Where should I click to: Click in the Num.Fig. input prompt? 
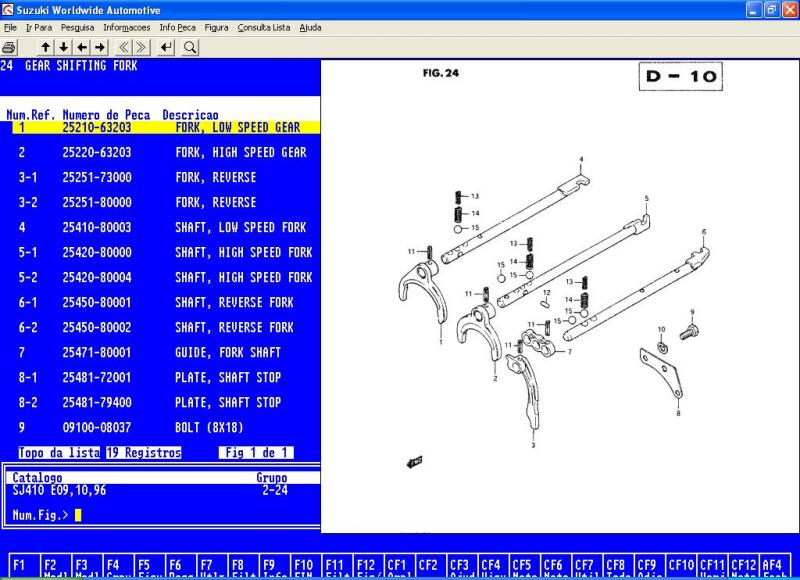click(x=78, y=515)
